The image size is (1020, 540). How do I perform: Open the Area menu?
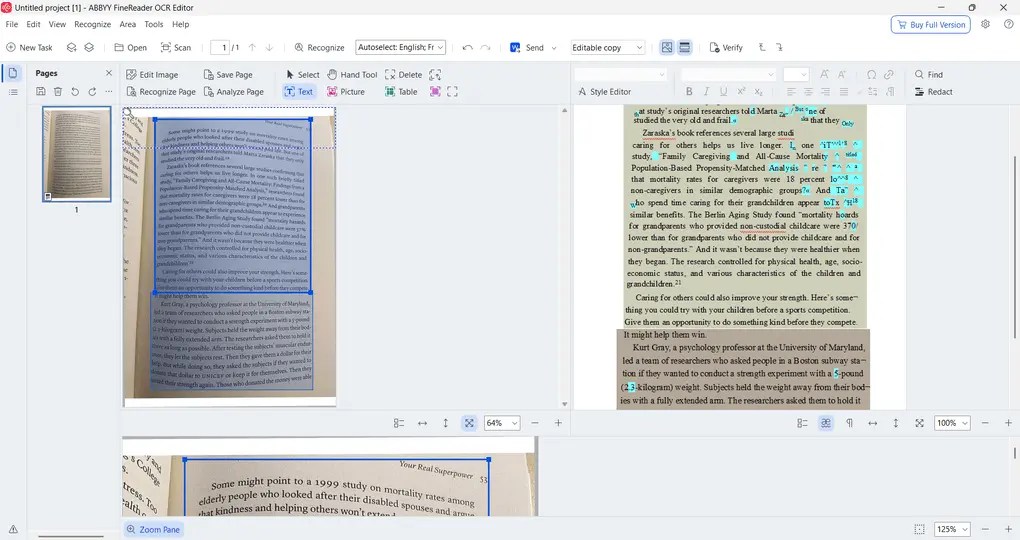128,24
